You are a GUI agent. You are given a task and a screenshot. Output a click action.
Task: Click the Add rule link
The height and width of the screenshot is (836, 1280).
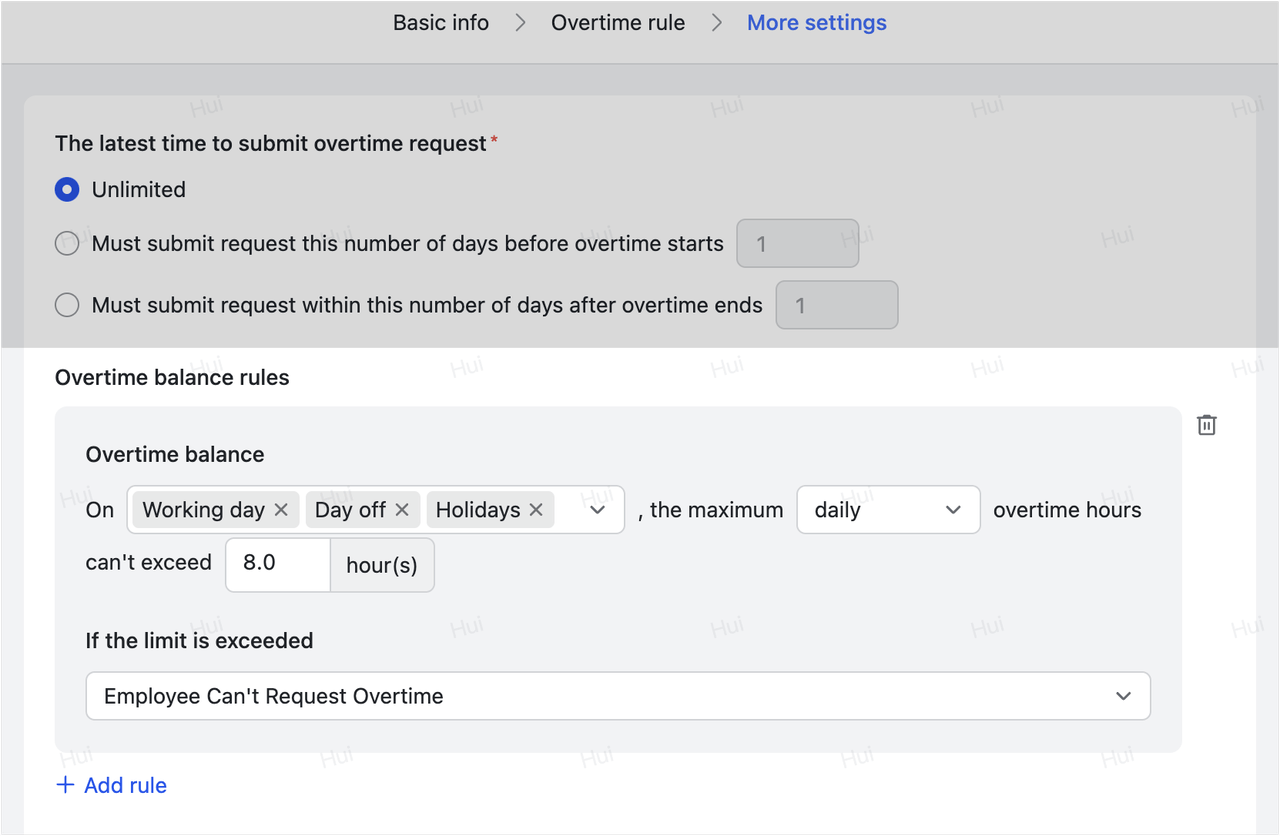[125, 785]
